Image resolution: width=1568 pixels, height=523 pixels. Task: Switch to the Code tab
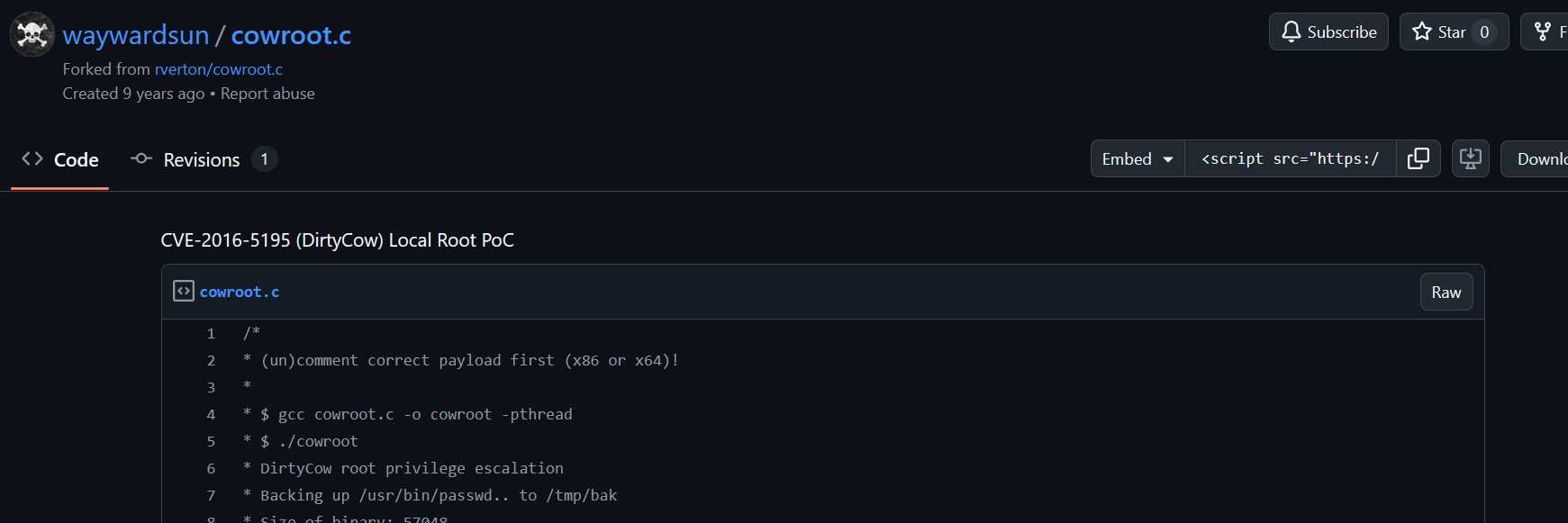60,159
